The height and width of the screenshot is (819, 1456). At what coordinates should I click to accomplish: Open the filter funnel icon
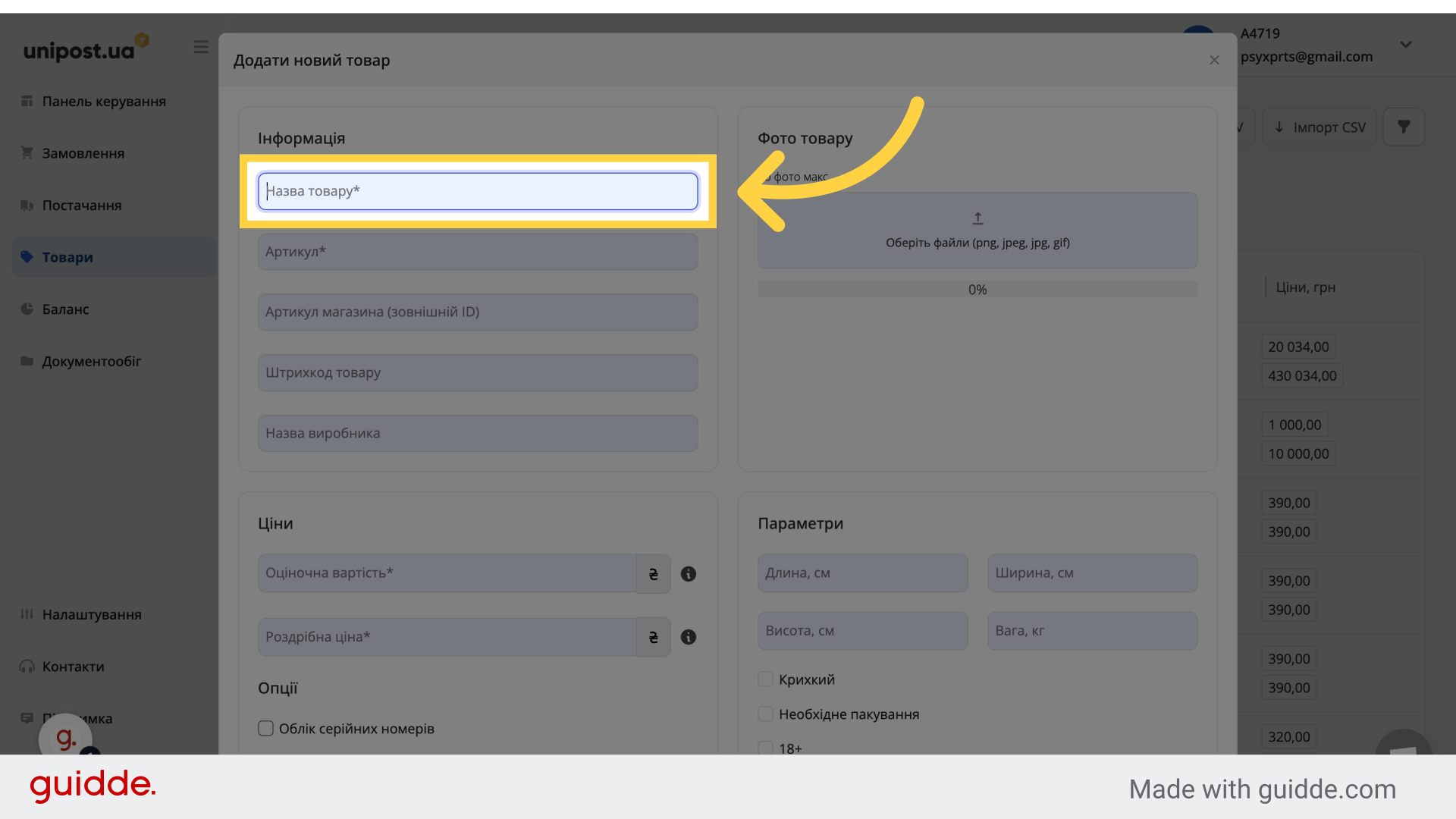point(1404,127)
